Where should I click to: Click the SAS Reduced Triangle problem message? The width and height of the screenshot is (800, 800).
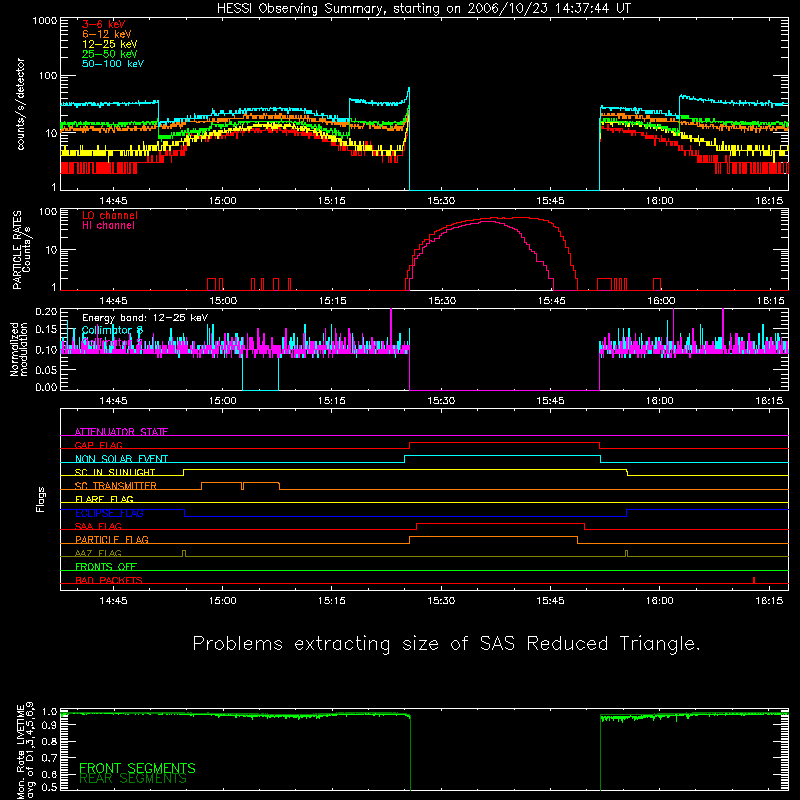[447, 644]
